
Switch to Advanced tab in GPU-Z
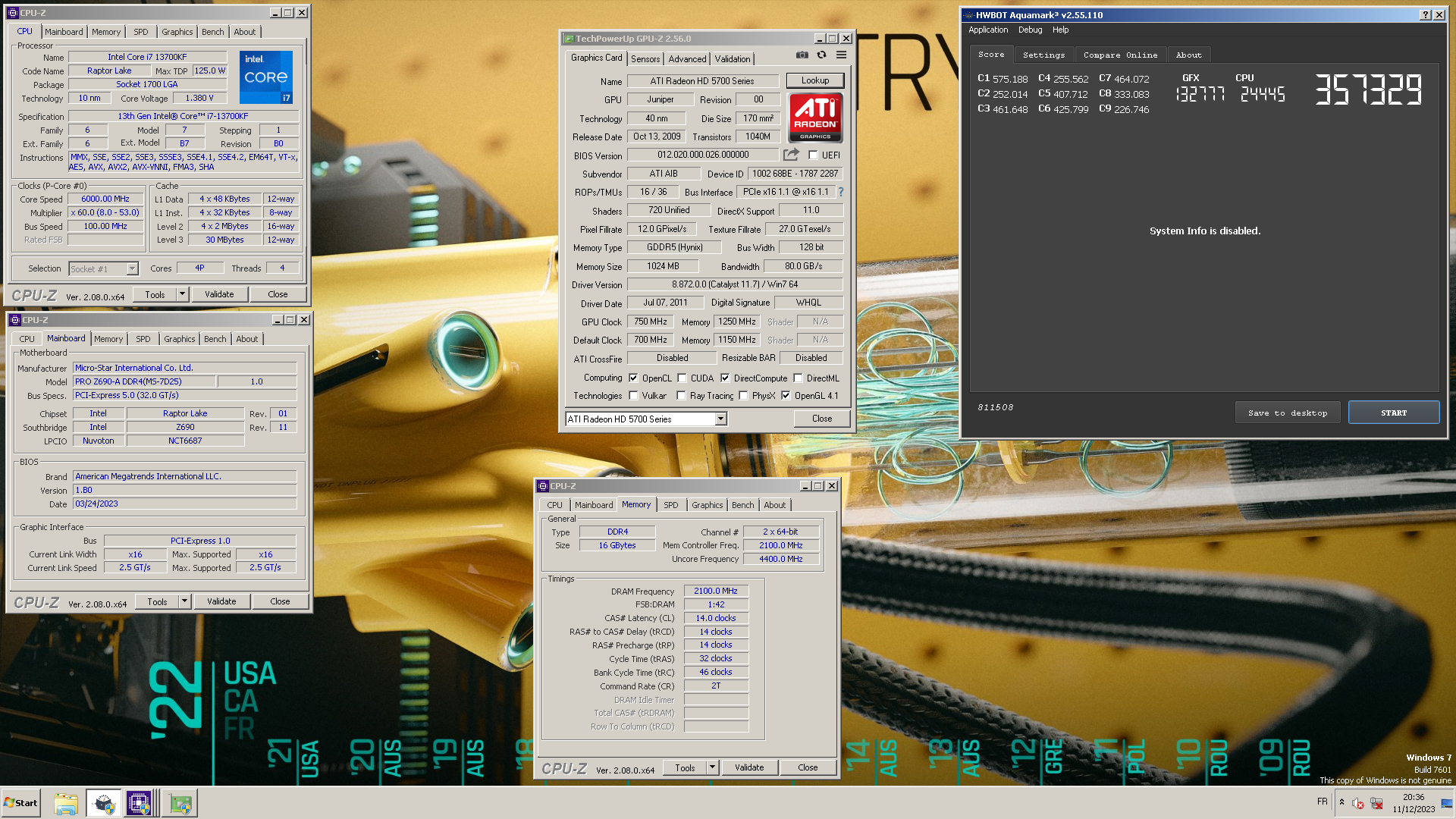coord(687,59)
